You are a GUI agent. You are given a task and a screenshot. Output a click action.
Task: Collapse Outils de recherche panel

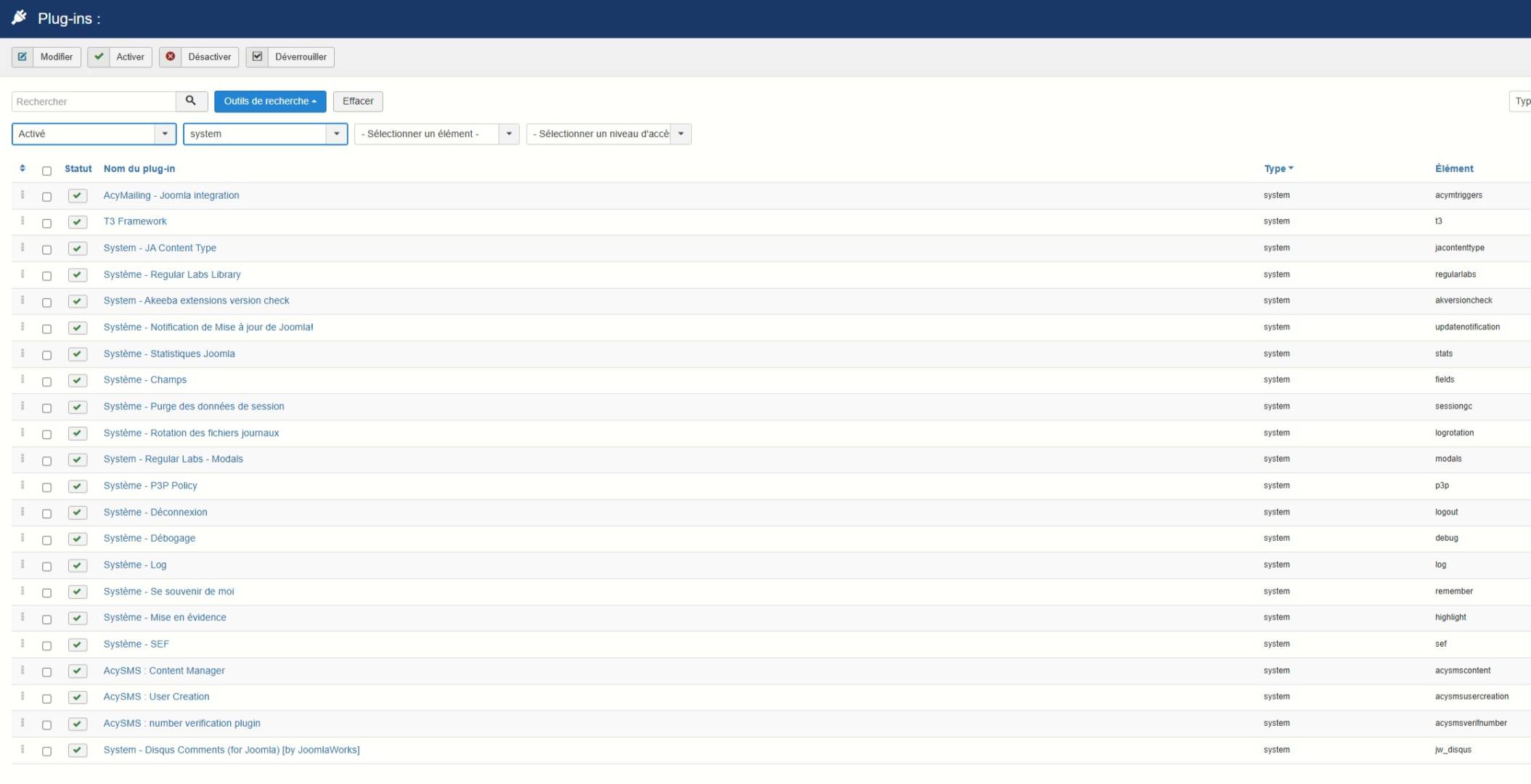coord(270,101)
